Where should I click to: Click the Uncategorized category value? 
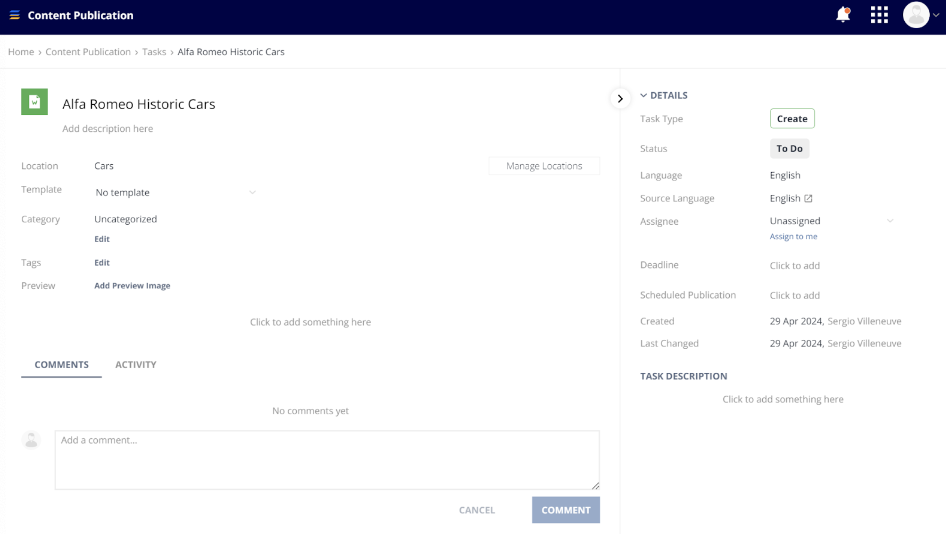[x=125, y=219]
